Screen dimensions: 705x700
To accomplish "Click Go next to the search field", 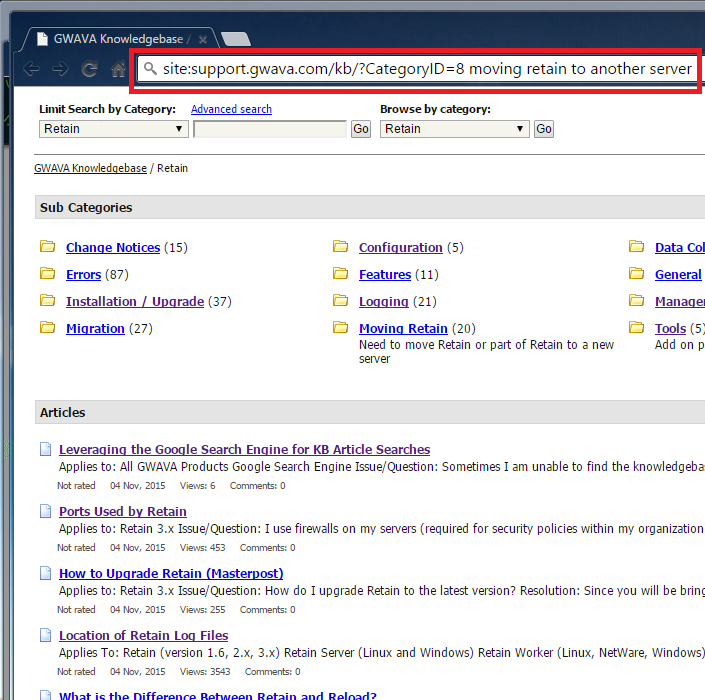I will [361, 129].
